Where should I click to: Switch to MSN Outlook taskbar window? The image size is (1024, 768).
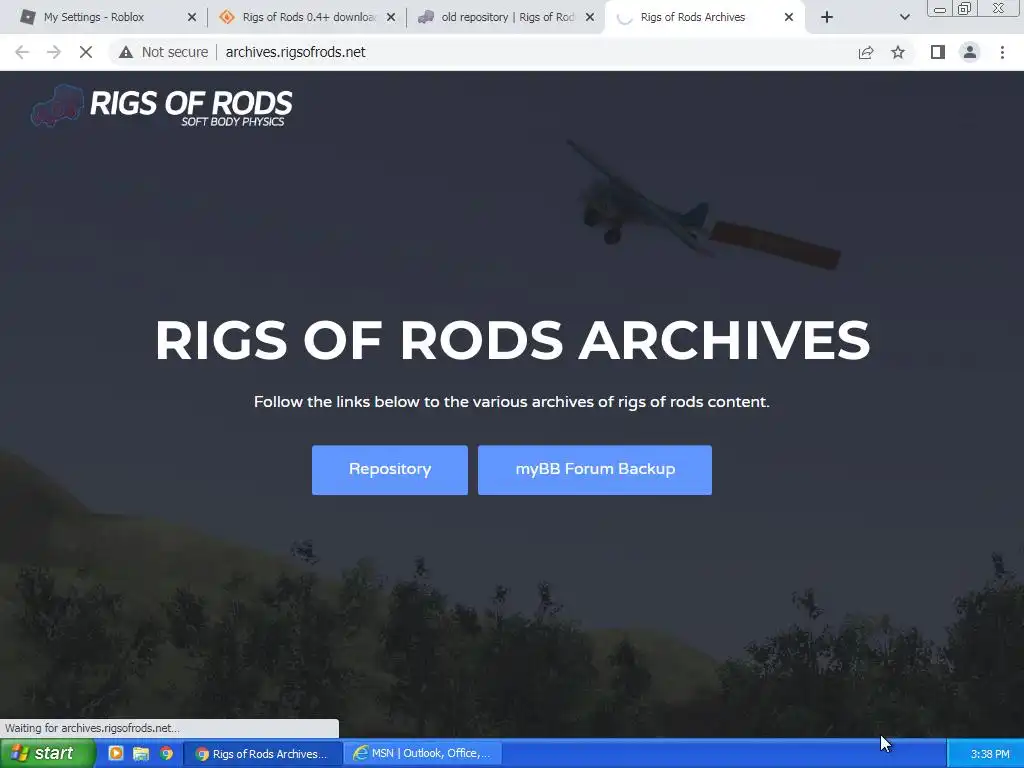click(x=423, y=754)
